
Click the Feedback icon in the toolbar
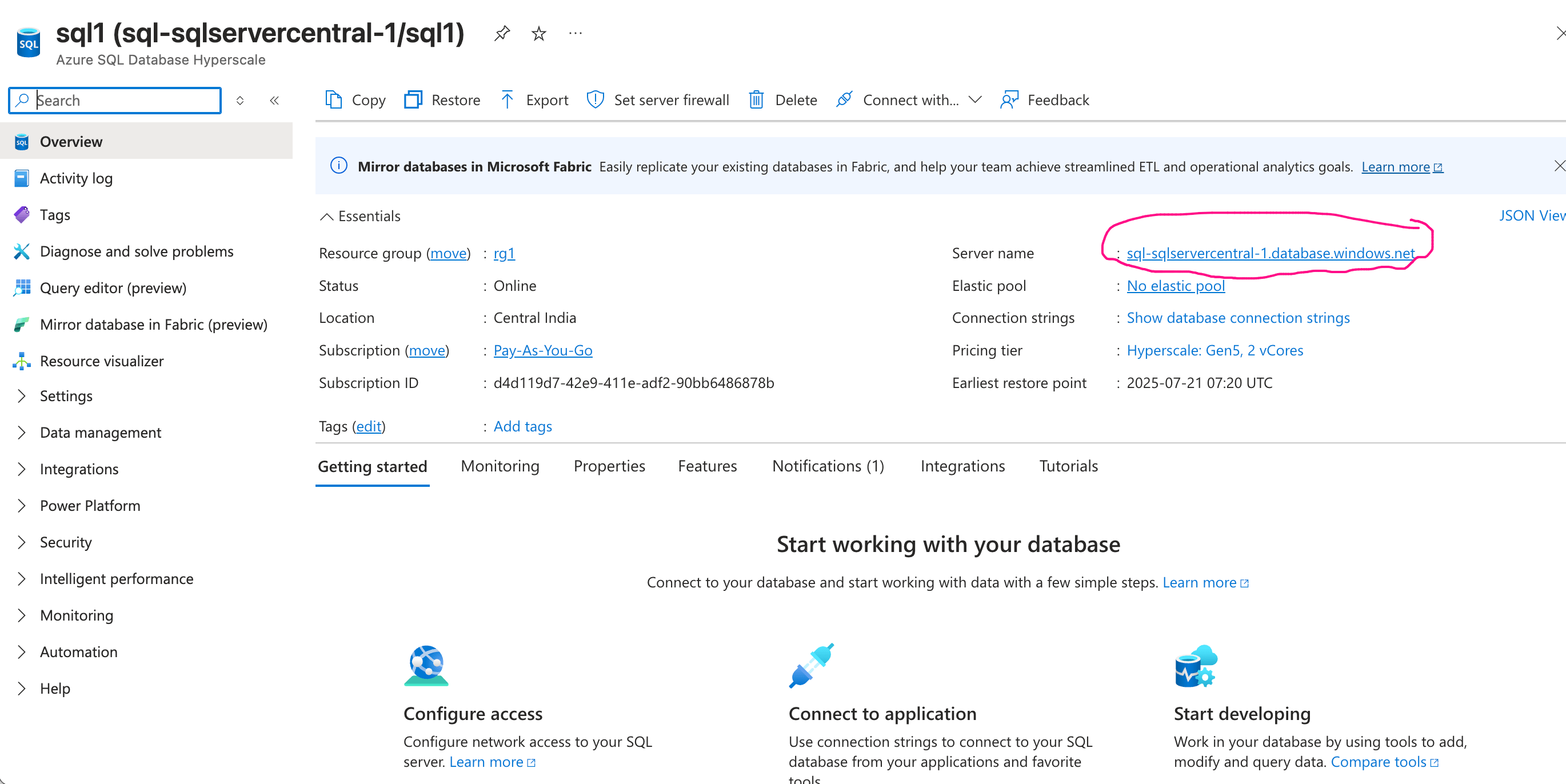(x=1009, y=99)
